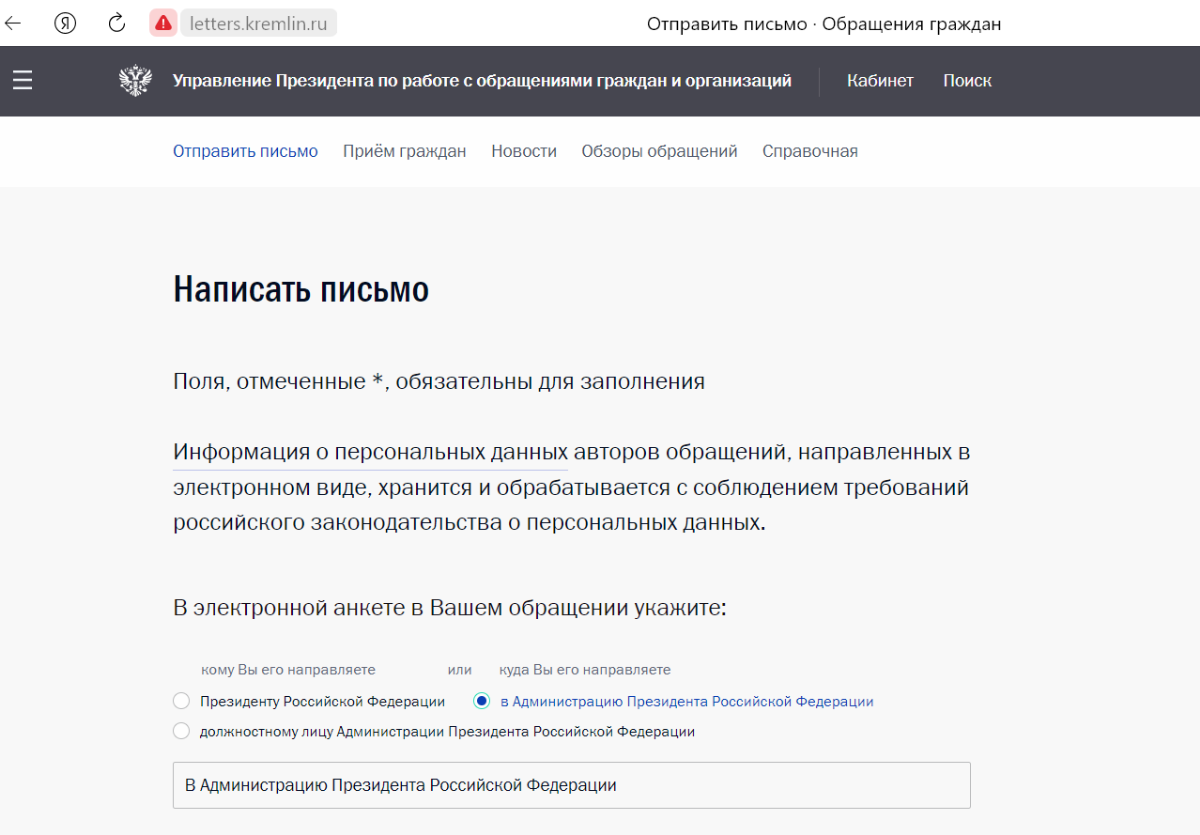The image size is (1200, 835).
Task: Click the В электронной анкете instruction text
Action: (x=450, y=608)
